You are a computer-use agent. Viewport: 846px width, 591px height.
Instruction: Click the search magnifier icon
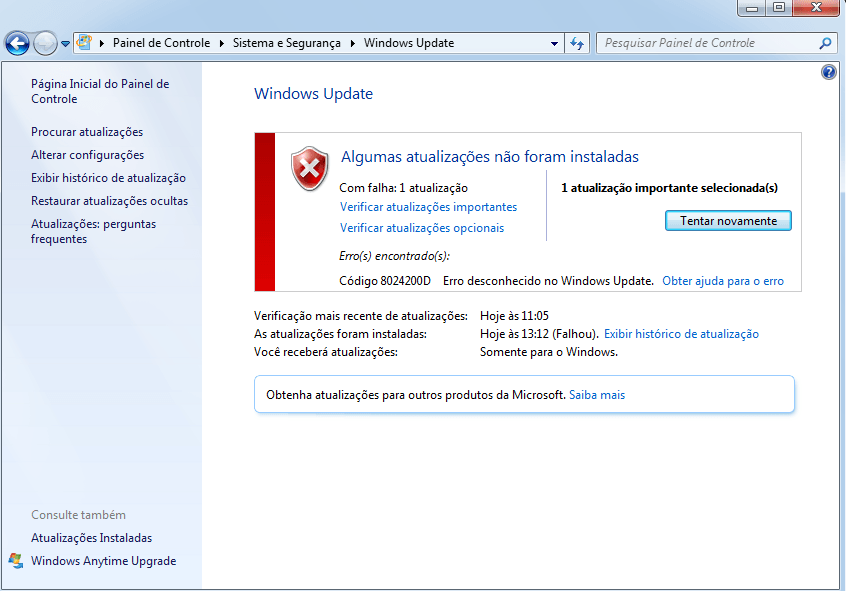tap(825, 43)
